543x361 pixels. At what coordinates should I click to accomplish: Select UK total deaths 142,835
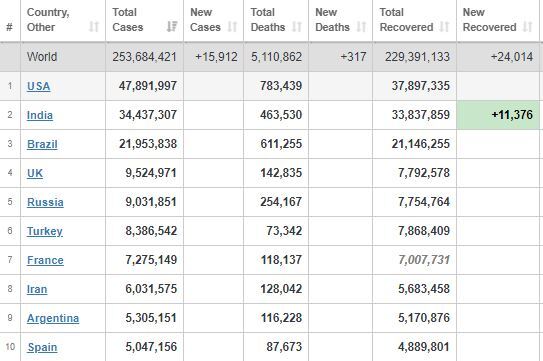(281, 173)
